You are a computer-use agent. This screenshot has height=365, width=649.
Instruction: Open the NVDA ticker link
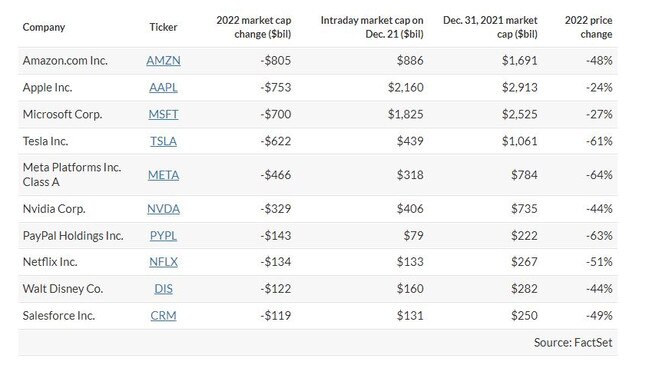pos(163,209)
